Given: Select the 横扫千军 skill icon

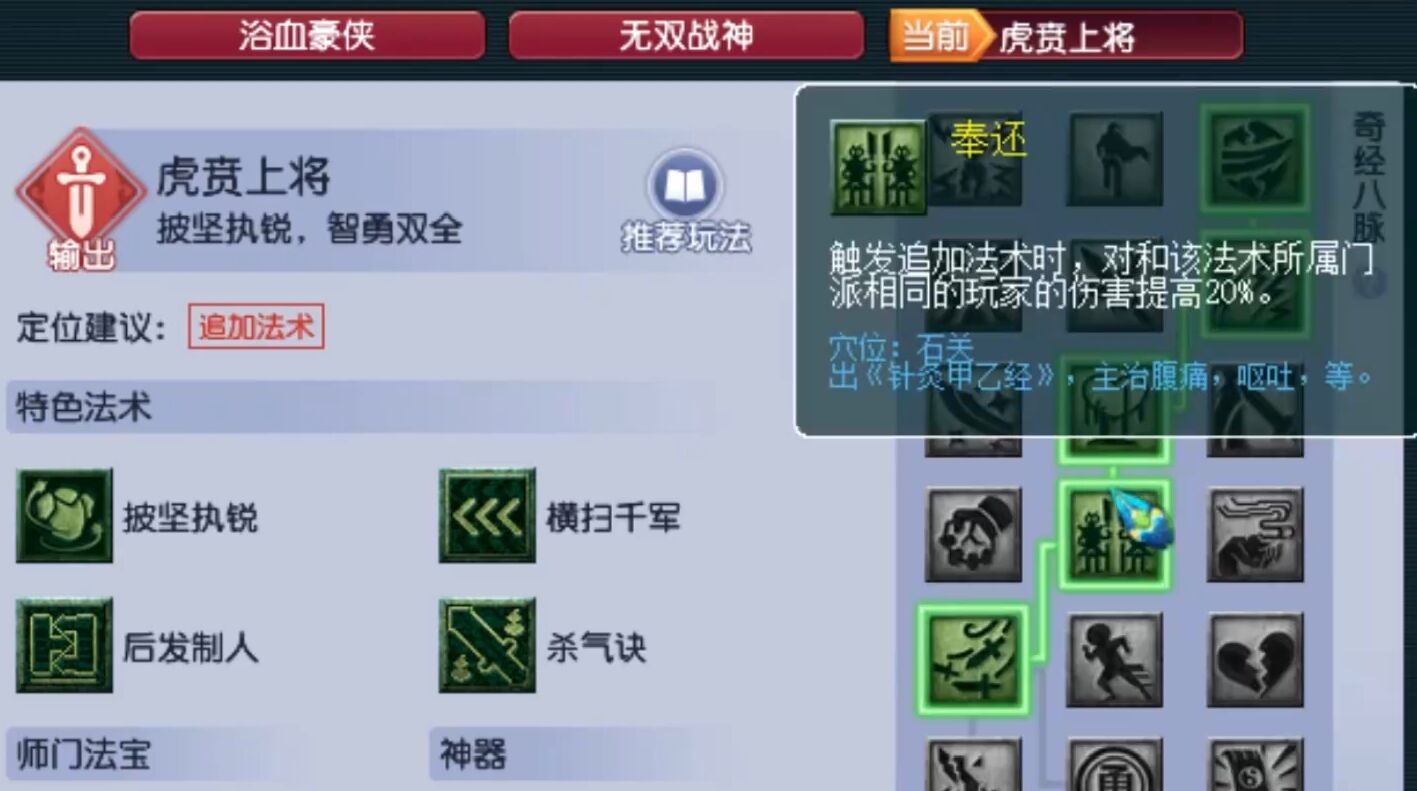Looking at the screenshot, I should tap(487, 516).
